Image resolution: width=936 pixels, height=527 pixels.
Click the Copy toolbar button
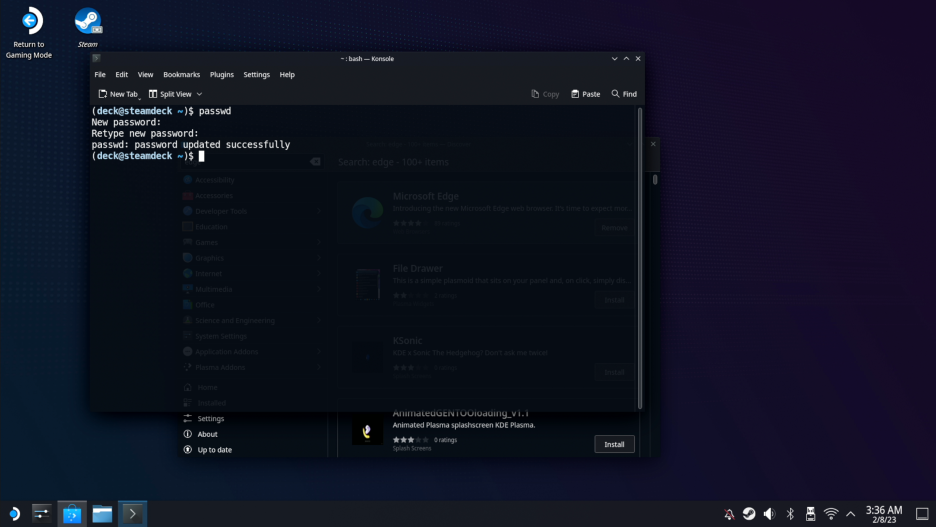tap(545, 94)
